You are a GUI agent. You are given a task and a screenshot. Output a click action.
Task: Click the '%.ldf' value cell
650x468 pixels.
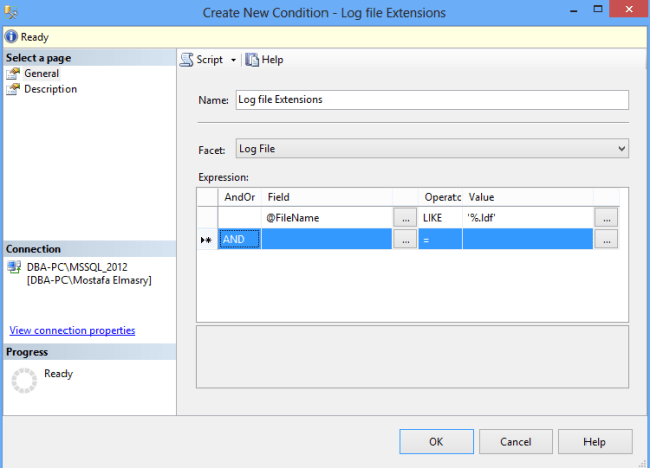point(528,218)
